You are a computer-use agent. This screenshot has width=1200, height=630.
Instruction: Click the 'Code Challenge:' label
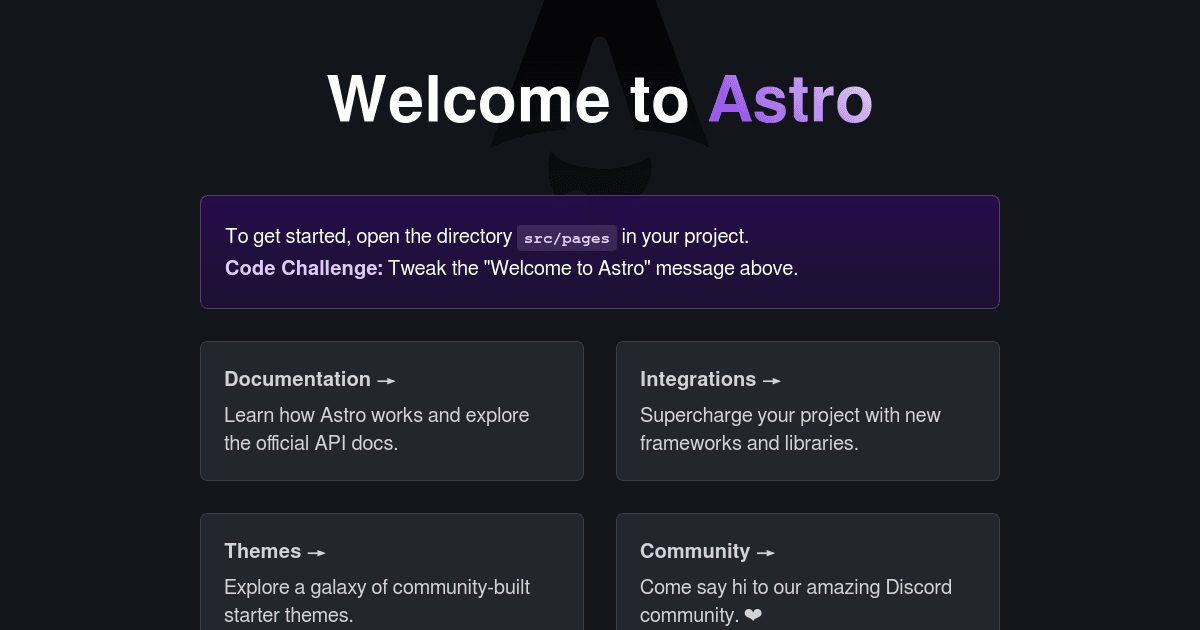303,268
